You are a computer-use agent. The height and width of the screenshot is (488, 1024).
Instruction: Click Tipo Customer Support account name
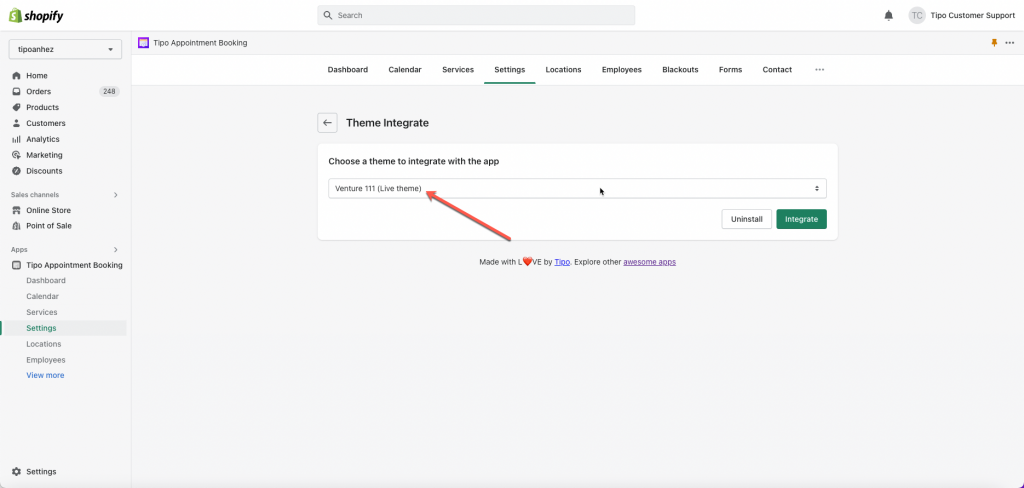pyautogui.click(x=973, y=16)
